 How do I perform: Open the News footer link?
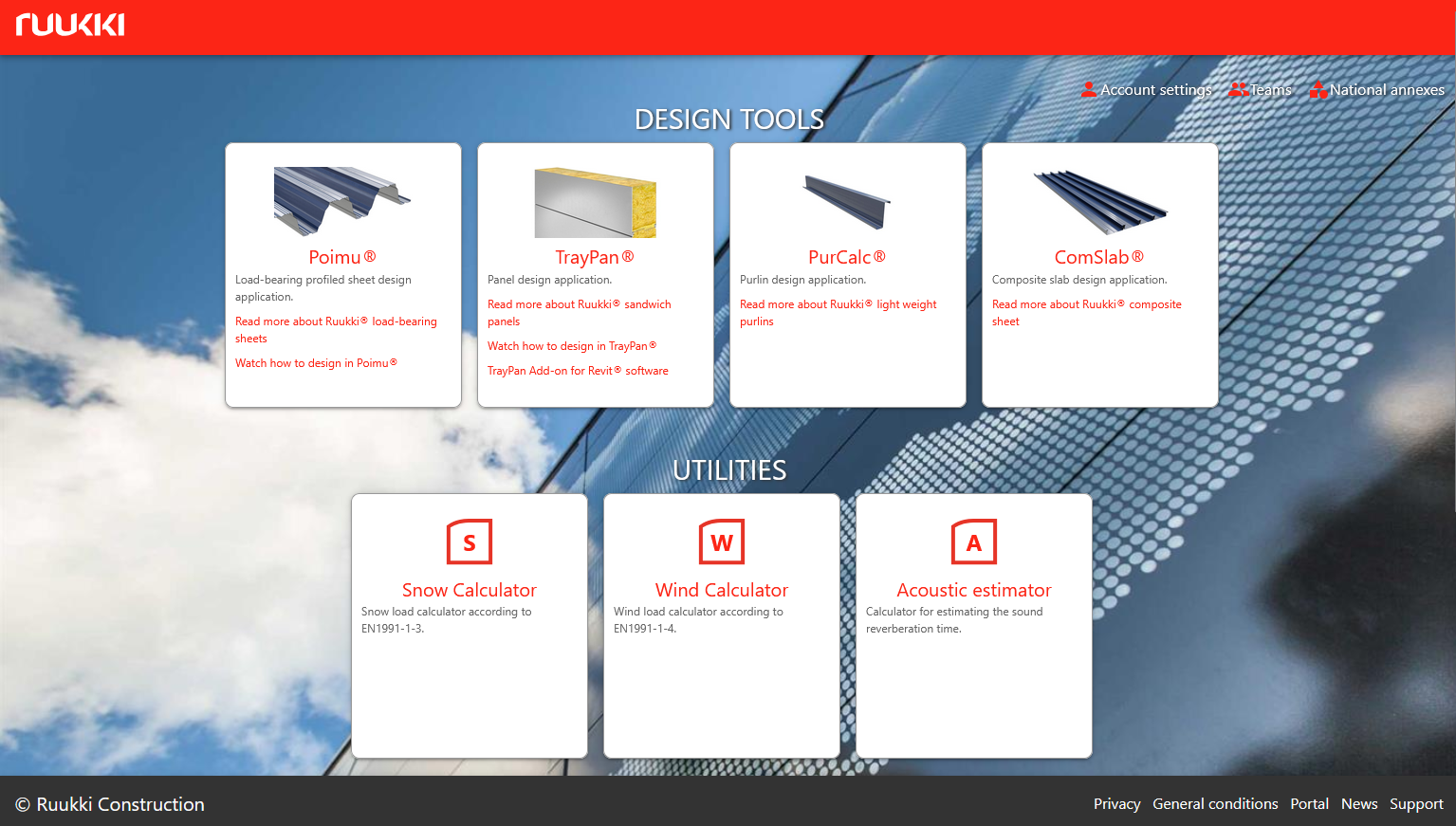coord(1358,803)
